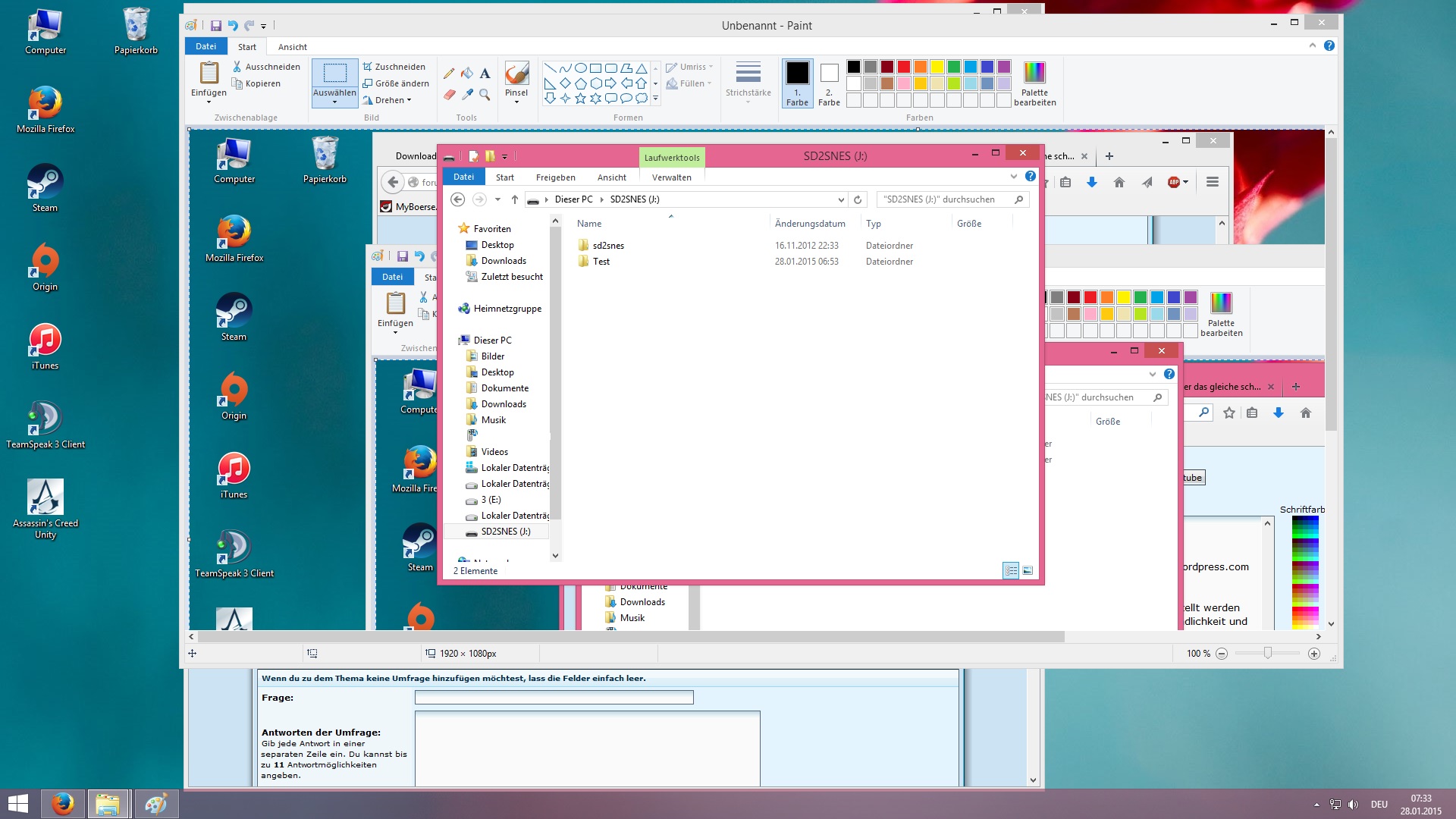Select the 1. Farbe color box

(x=797, y=83)
